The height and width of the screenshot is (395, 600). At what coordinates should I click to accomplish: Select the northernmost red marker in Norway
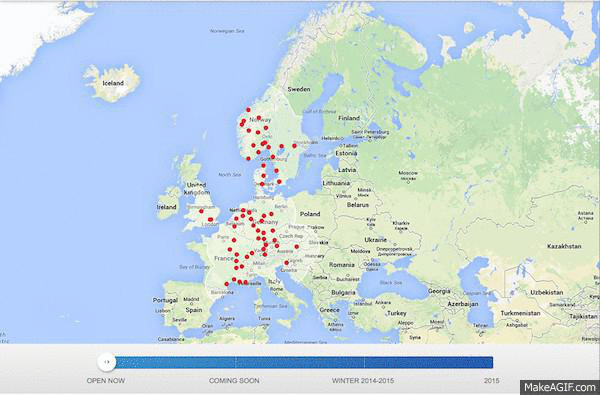point(248,110)
